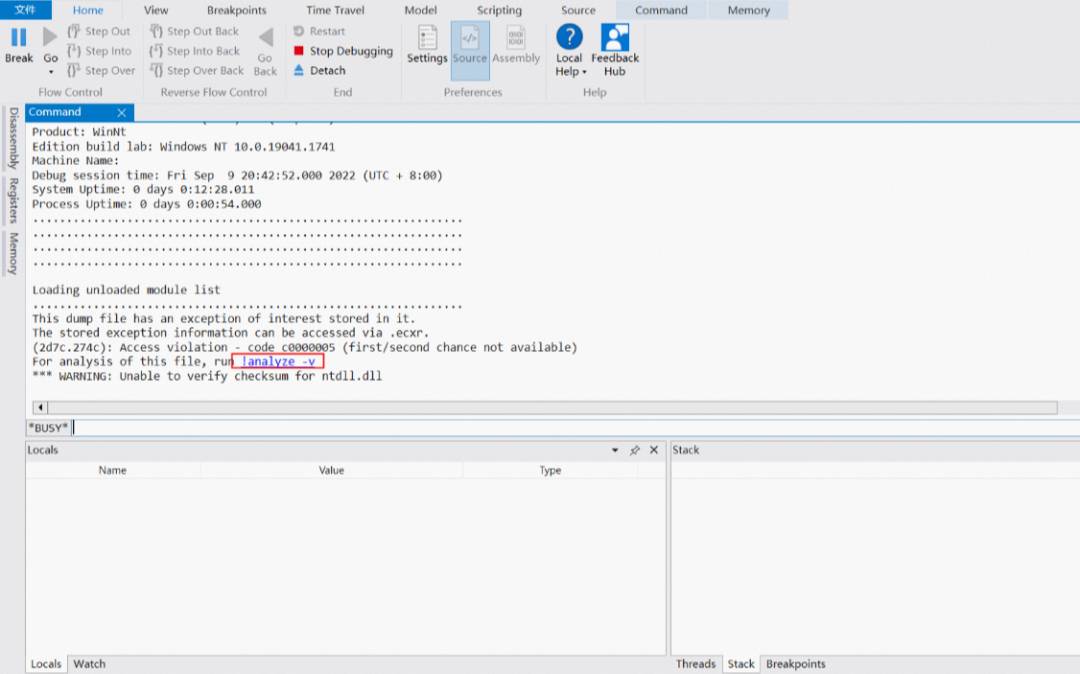The image size is (1080, 674).
Task: Click the Break pause icon
Action: coord(19,37)
